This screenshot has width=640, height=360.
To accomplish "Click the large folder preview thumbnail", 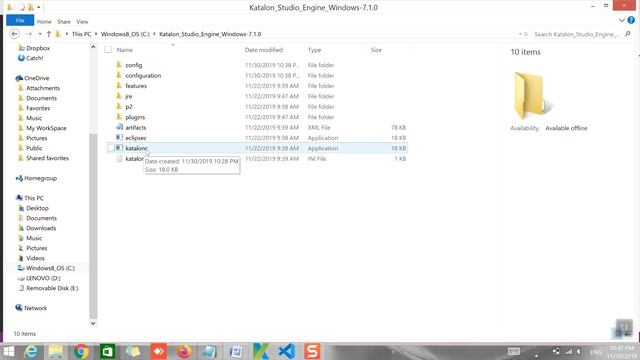I will coord(532,95).
